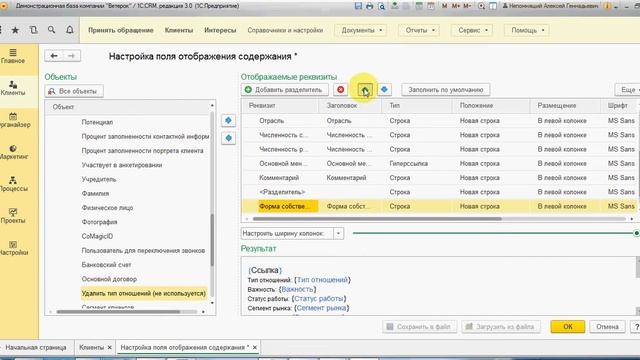This screenshot has height=360, width=640.
Task: Click horizontal scrollbar of objects list
Action: click(x=118, y=312)
